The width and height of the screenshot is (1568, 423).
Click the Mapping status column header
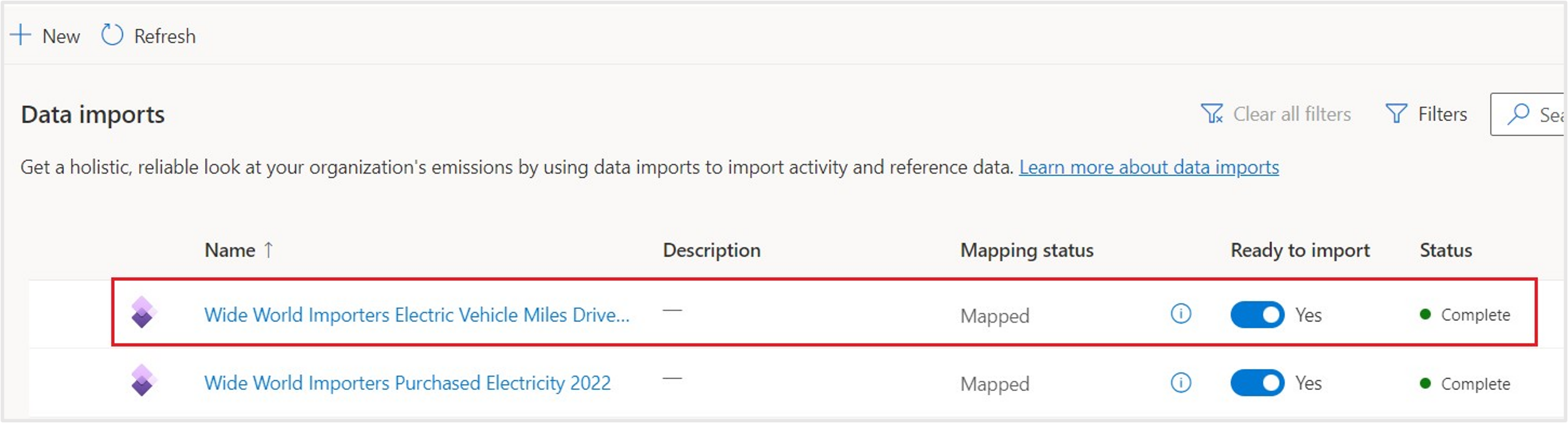coord(1027,250)
